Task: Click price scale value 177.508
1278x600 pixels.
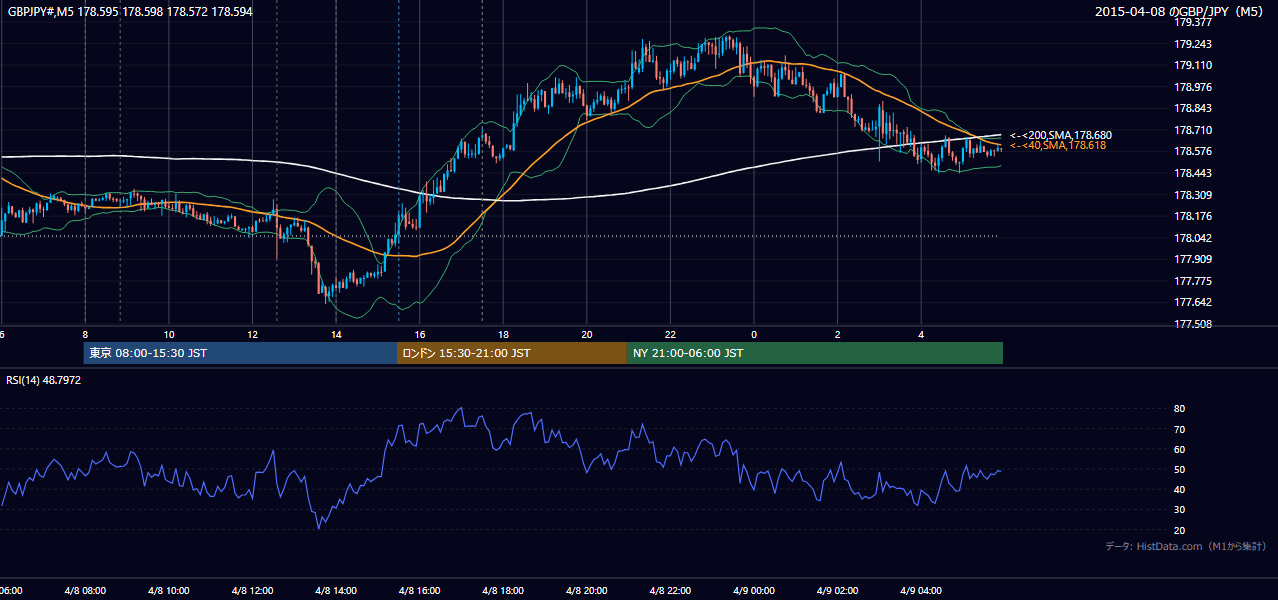Action: click(1192, 324)
